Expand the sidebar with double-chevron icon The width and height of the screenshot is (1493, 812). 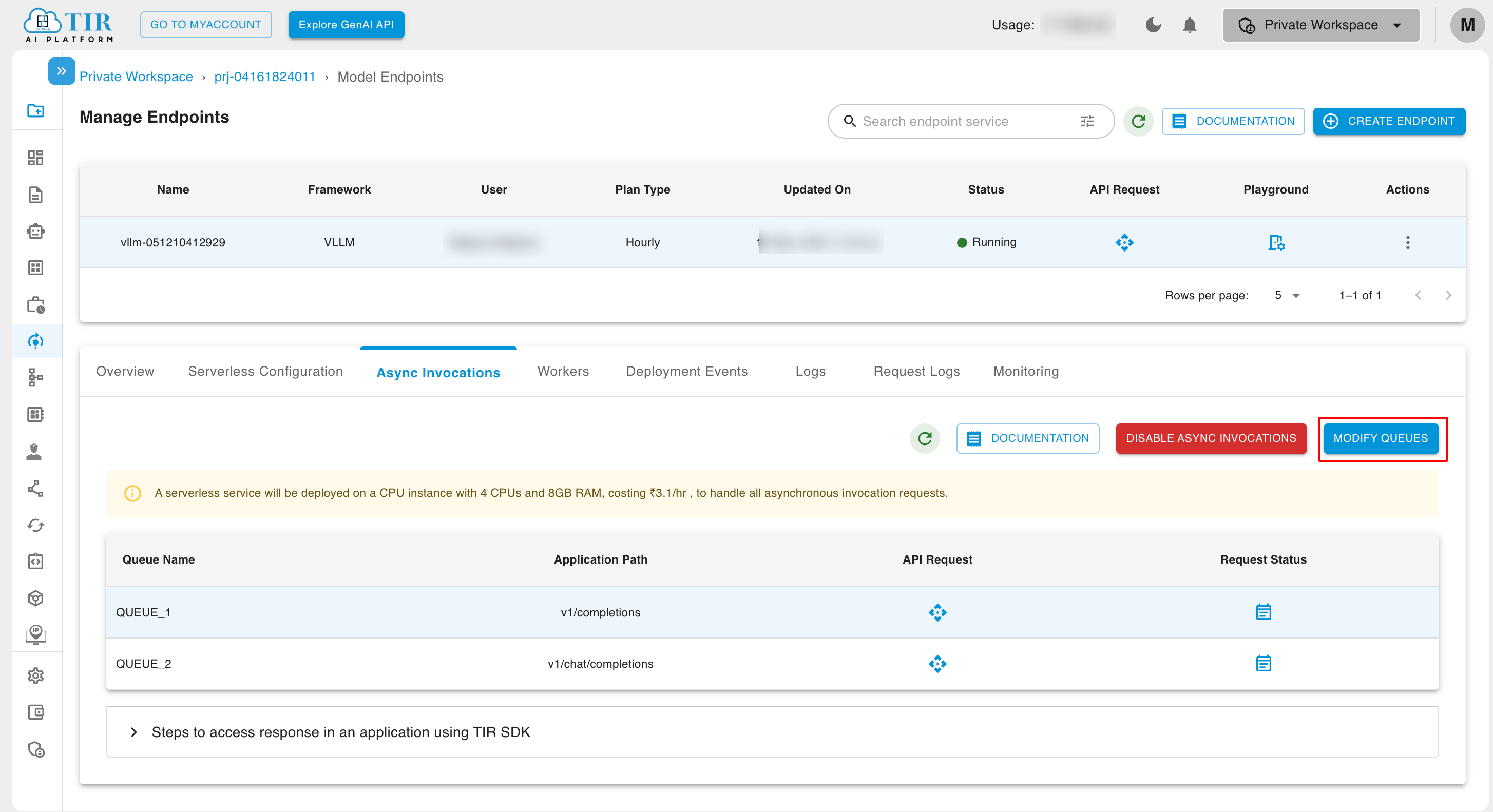pyautogui.click(x=62, y=71)
